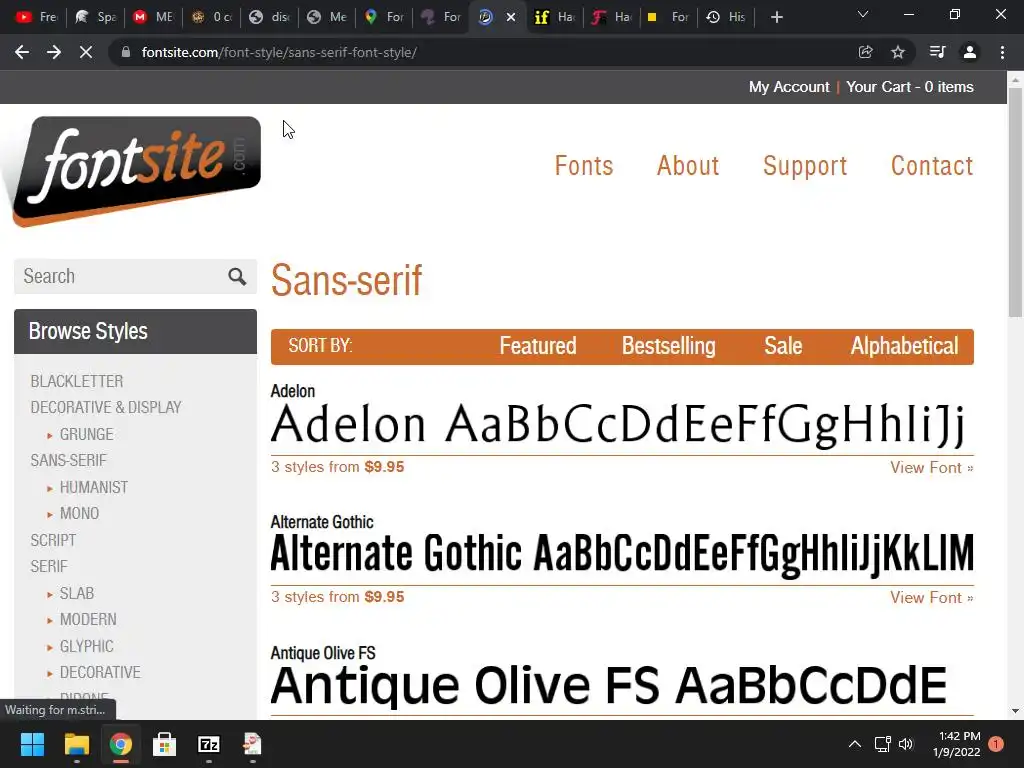Open the Glyphic subcategory
Screen dimensions: 1024x768
(x=86, y=646)
